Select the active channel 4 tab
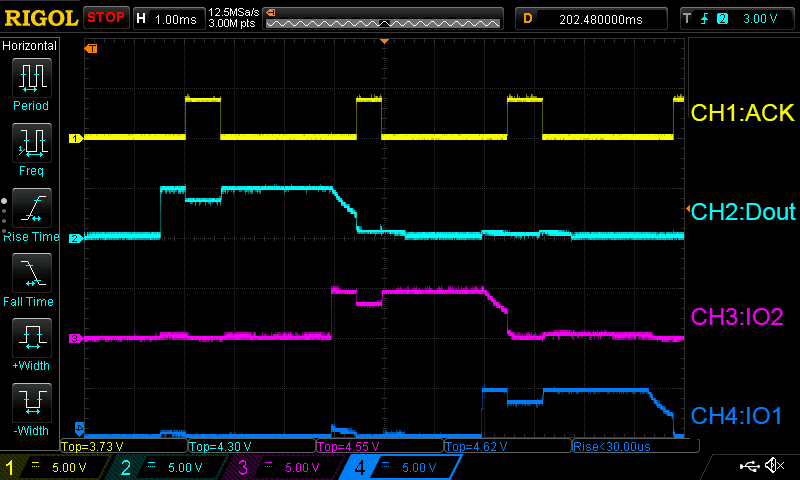This screenshot has height=480, width=800. point(401,467)
